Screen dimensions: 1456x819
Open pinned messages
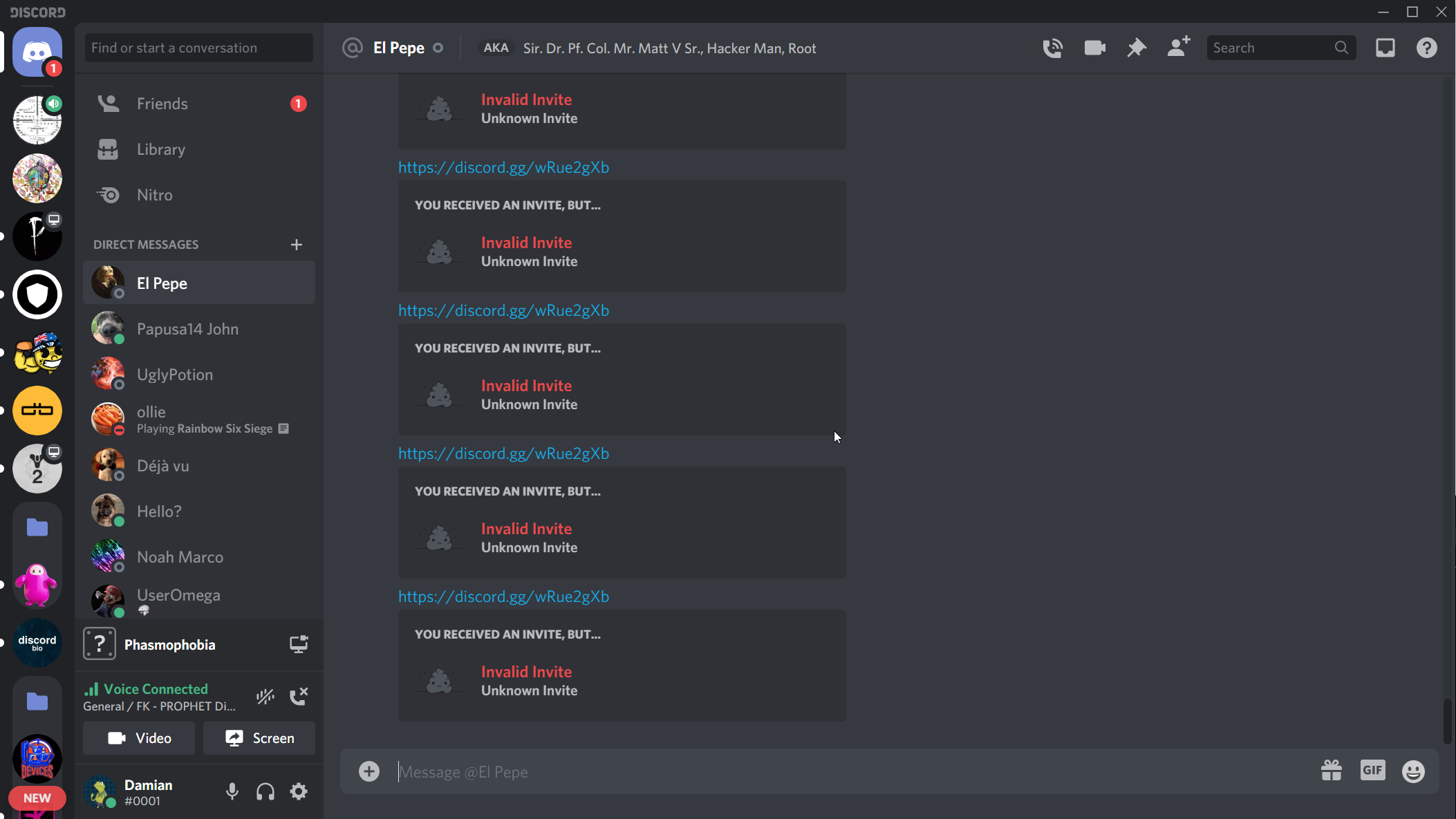point(1136,48)
